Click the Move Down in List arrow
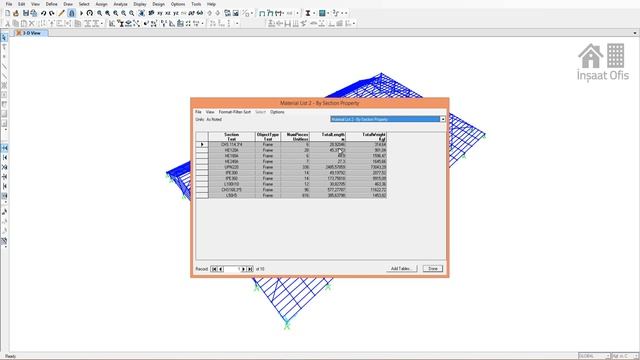640x360 pixels. [218, 13]
